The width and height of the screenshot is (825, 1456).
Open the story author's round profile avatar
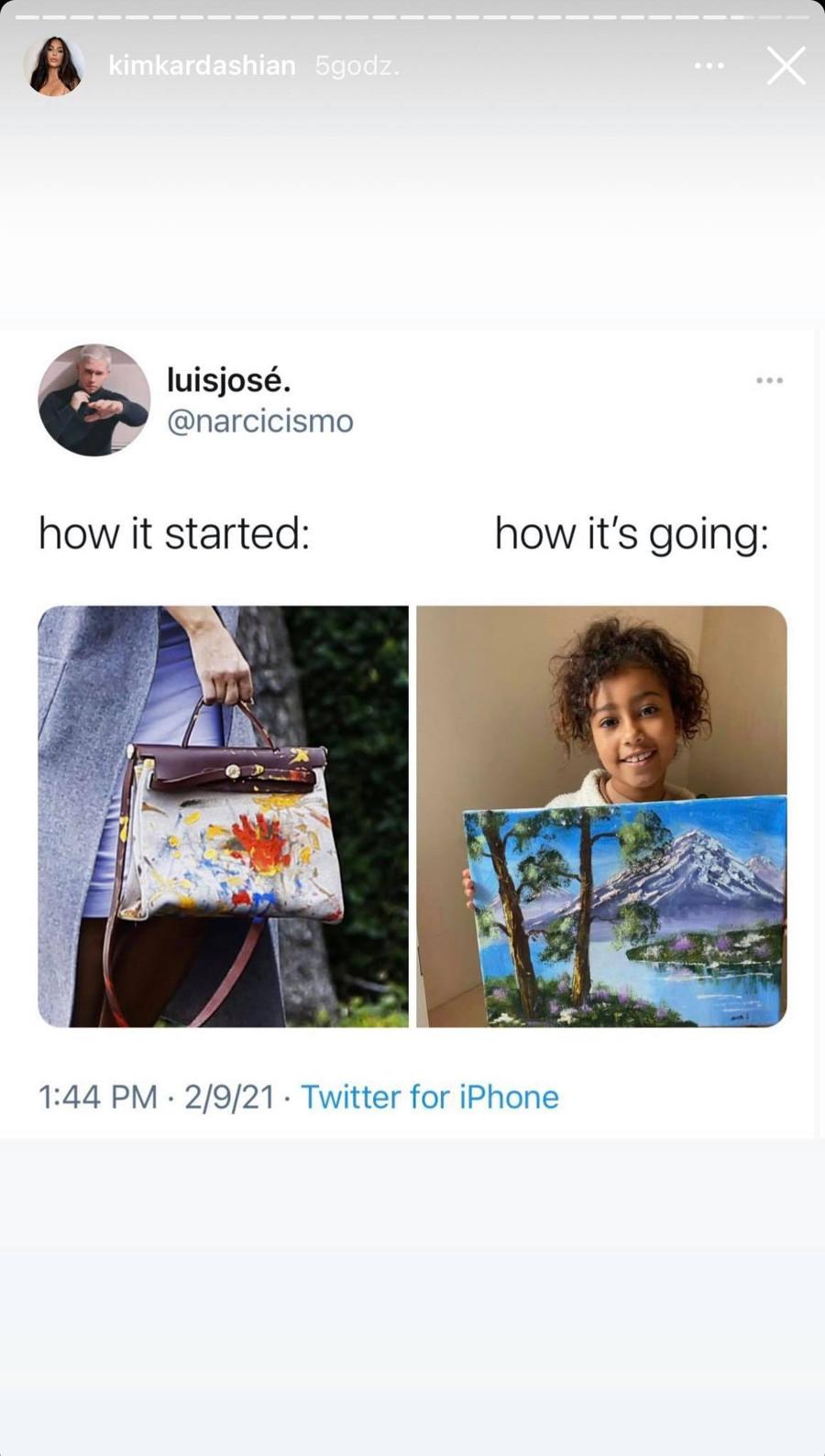coord(54,66)
